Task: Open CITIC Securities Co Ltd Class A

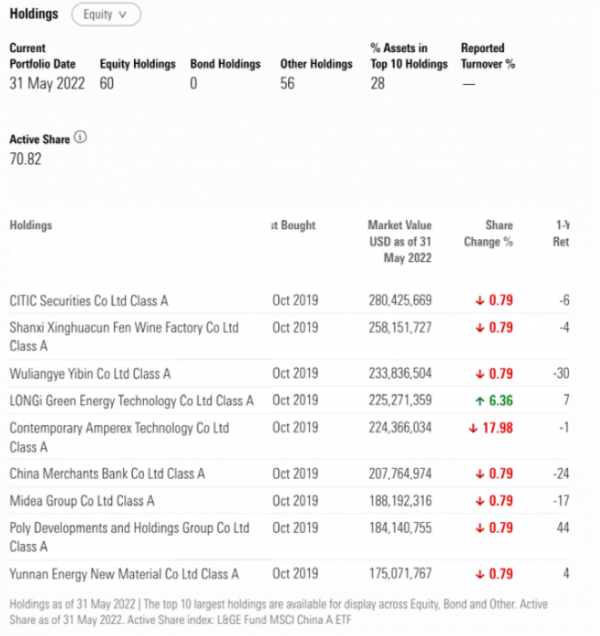Action: click(x=89, y=301)
